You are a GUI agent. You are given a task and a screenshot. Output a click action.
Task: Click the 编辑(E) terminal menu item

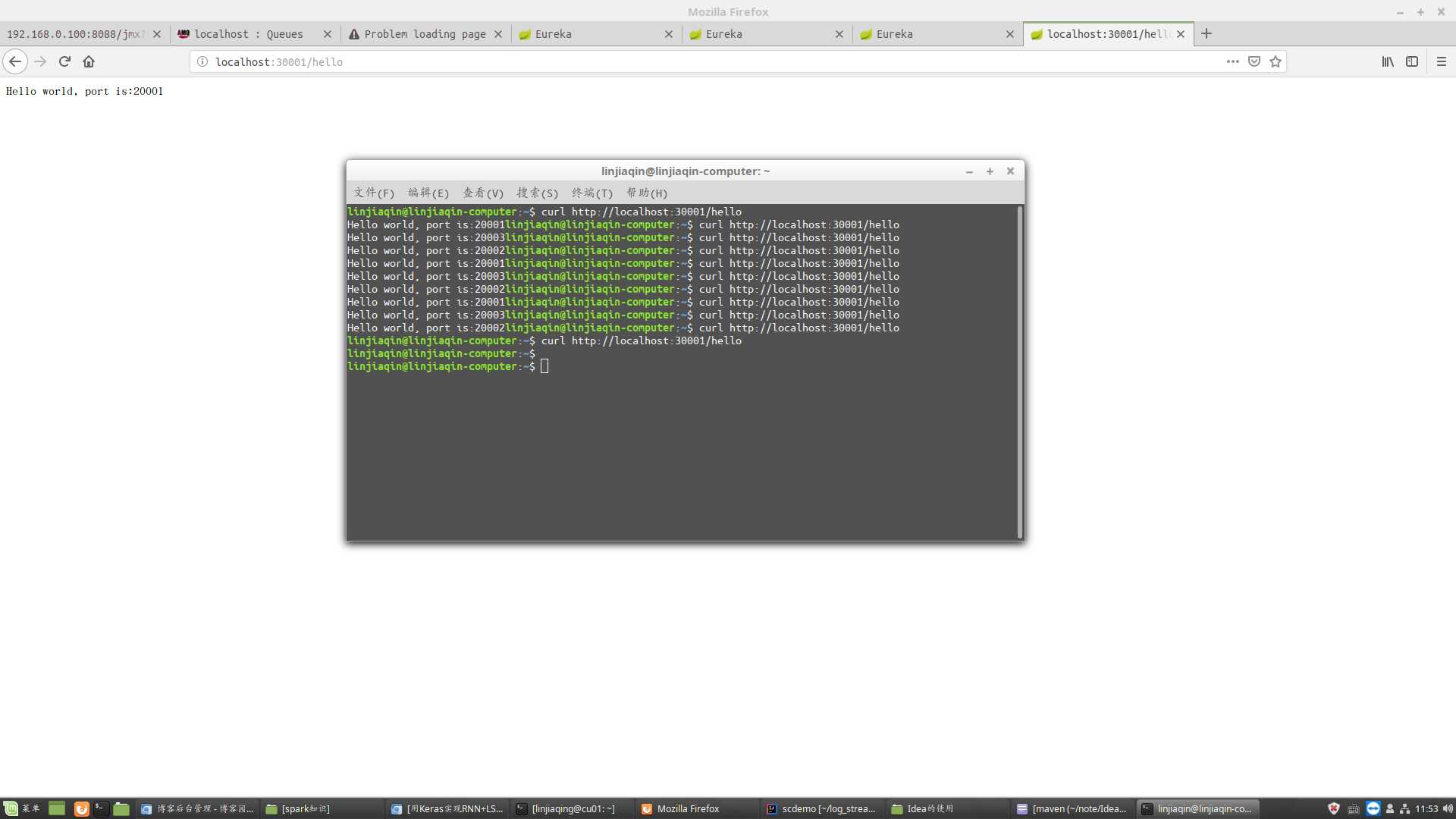point(428,192)
